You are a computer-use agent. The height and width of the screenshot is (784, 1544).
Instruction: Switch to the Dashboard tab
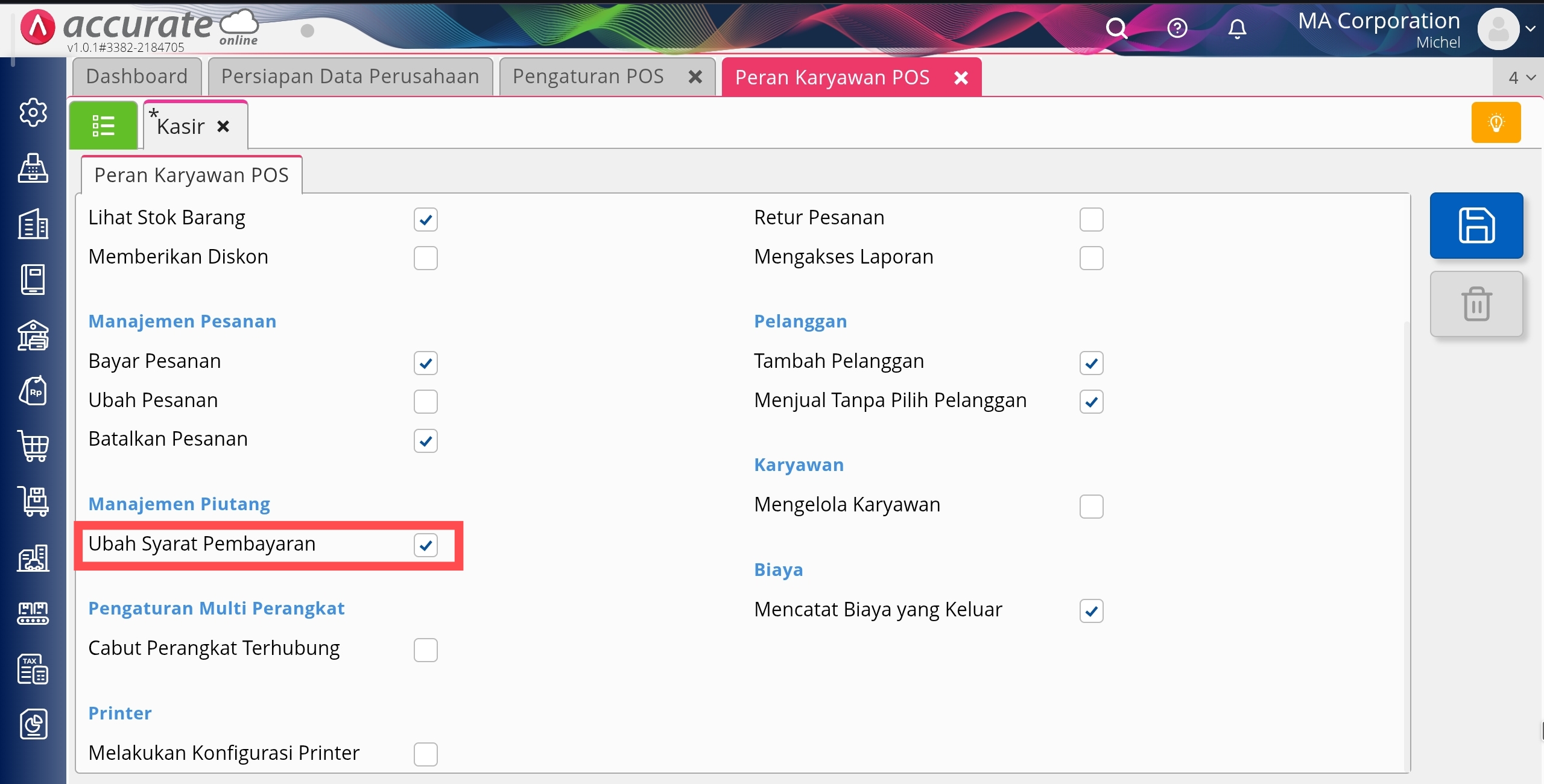coord(137,77)
